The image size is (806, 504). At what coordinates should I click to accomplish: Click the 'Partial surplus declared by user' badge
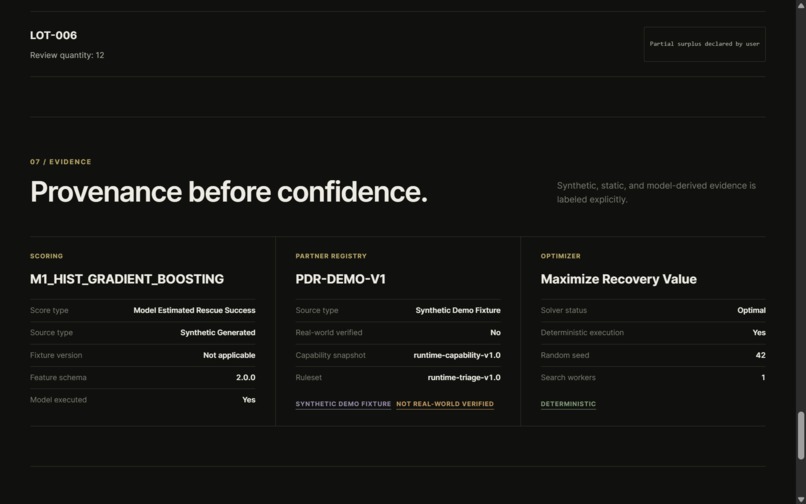704,44
